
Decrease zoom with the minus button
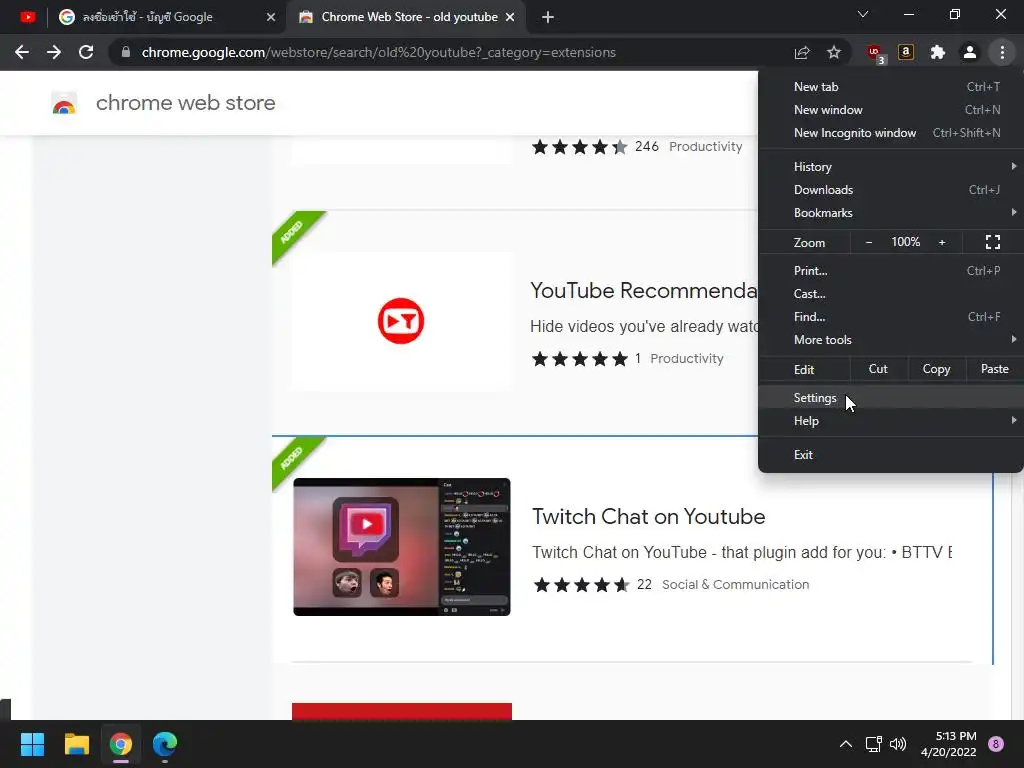coord(869,242)
